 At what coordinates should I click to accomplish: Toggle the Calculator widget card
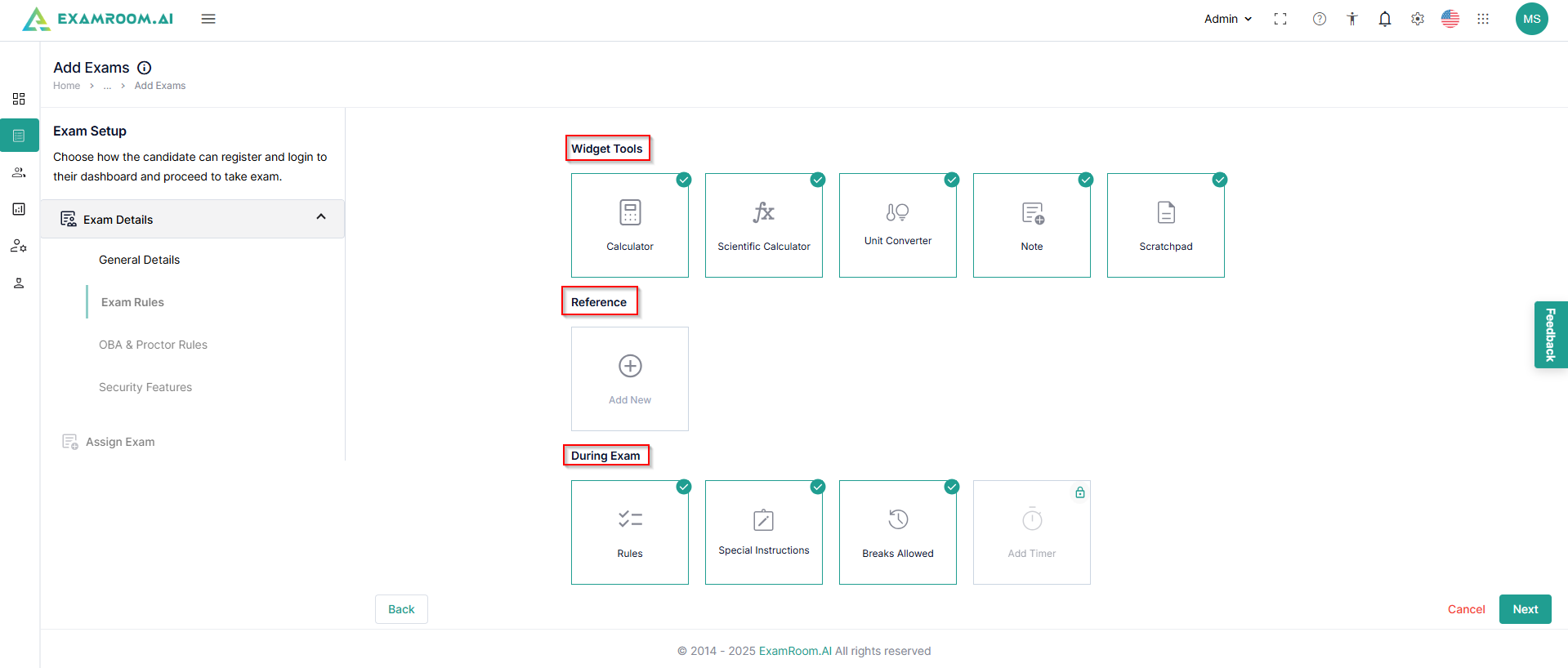point(630,225)
